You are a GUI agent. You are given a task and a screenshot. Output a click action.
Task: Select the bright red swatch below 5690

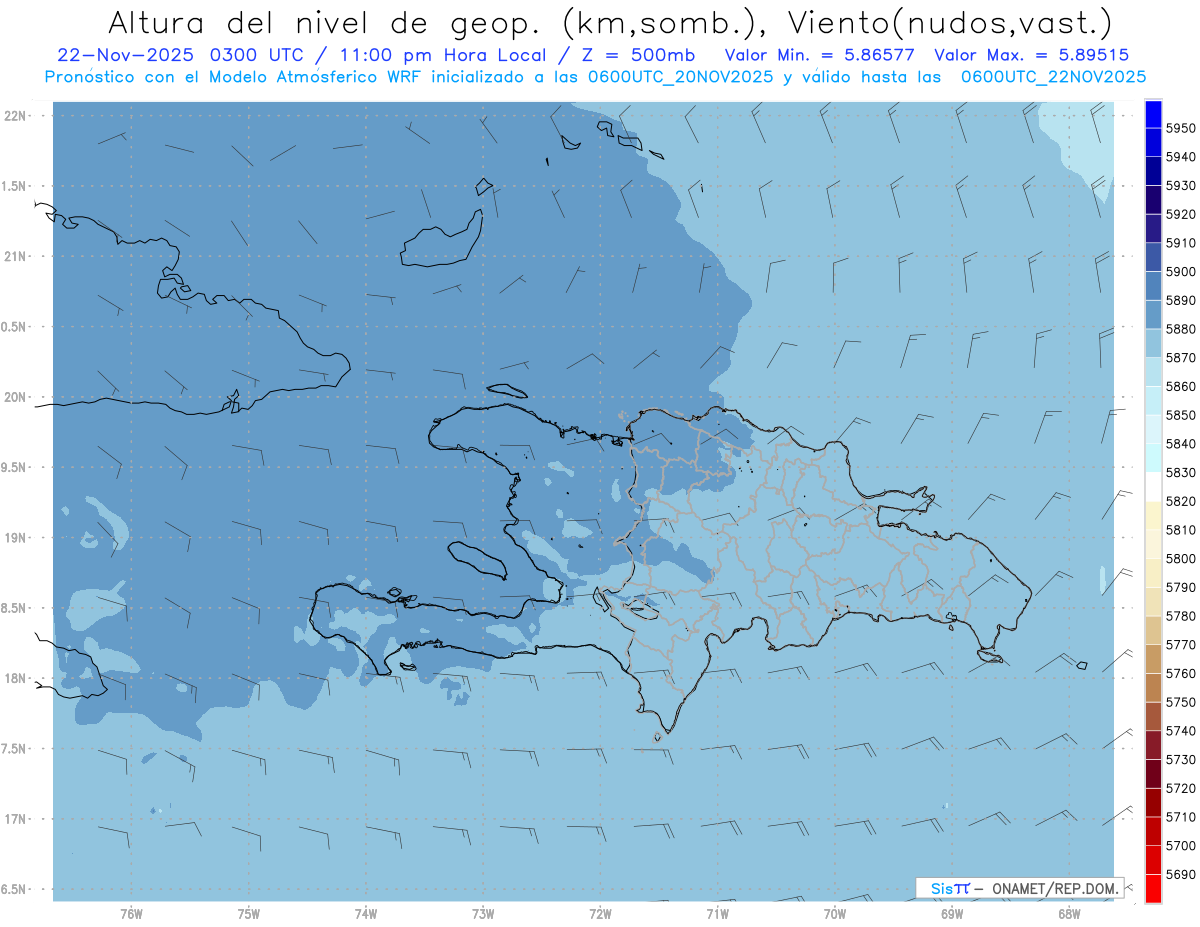[x=1153, y=888]
